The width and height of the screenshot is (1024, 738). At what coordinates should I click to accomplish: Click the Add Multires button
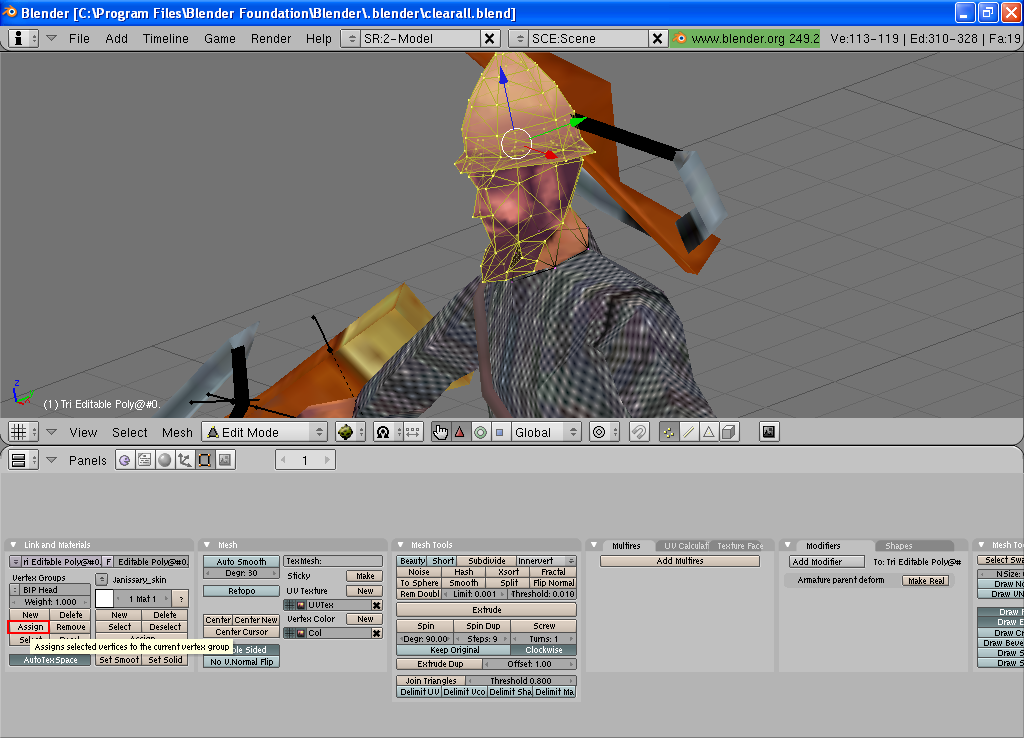pos(680,561)
